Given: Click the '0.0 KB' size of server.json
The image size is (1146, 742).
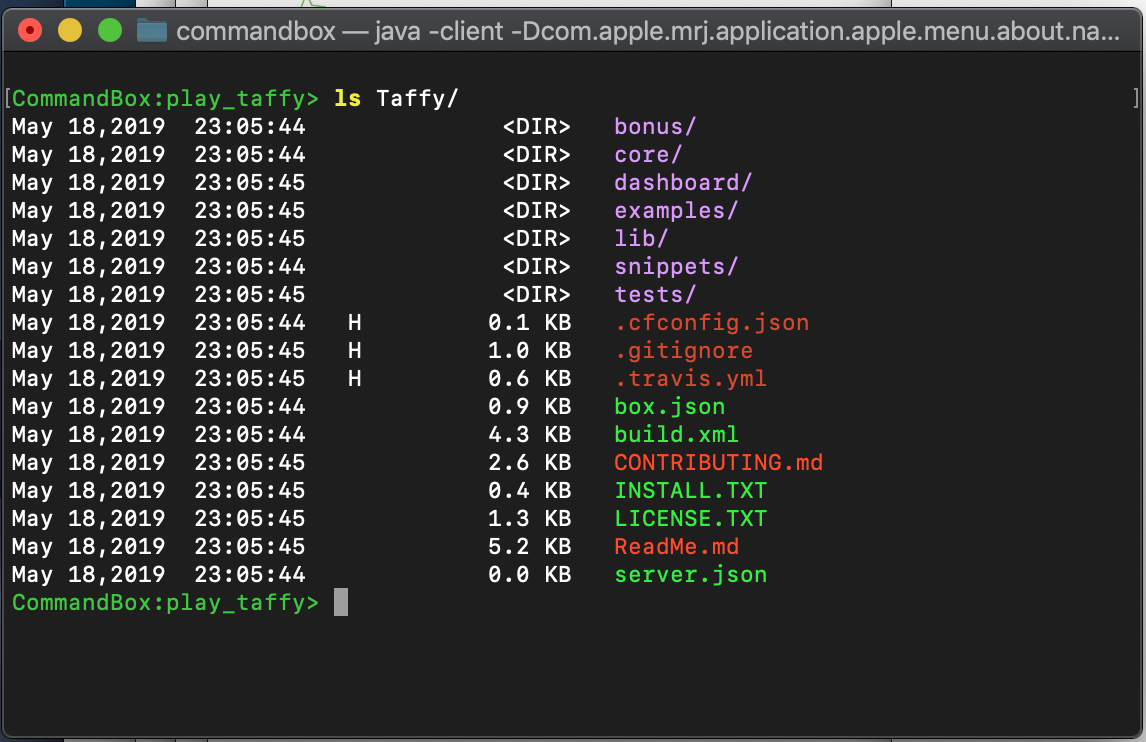Looking at the screenshot, I should coord(530,575).
